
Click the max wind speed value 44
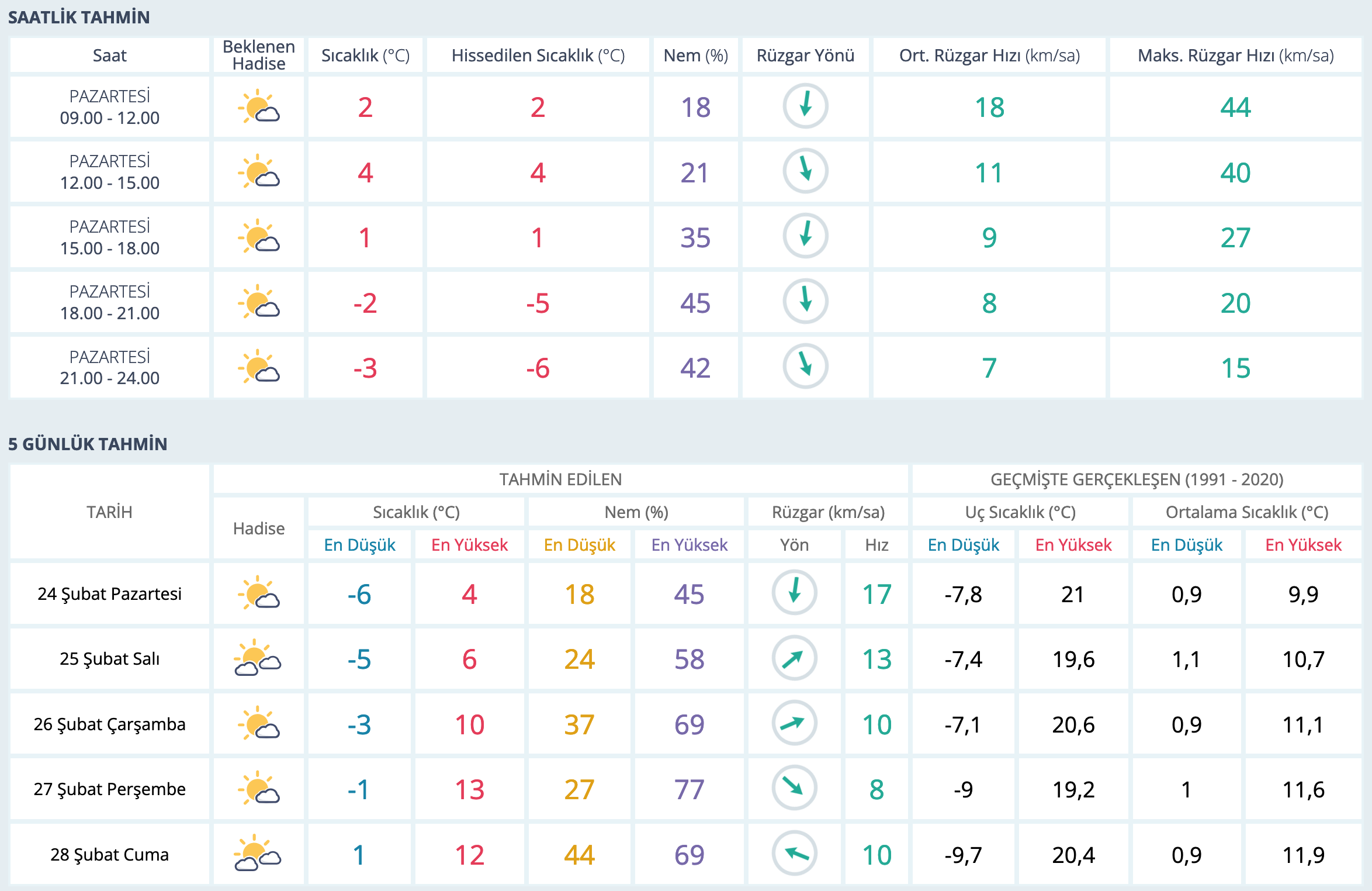[x=1235, y=107]
